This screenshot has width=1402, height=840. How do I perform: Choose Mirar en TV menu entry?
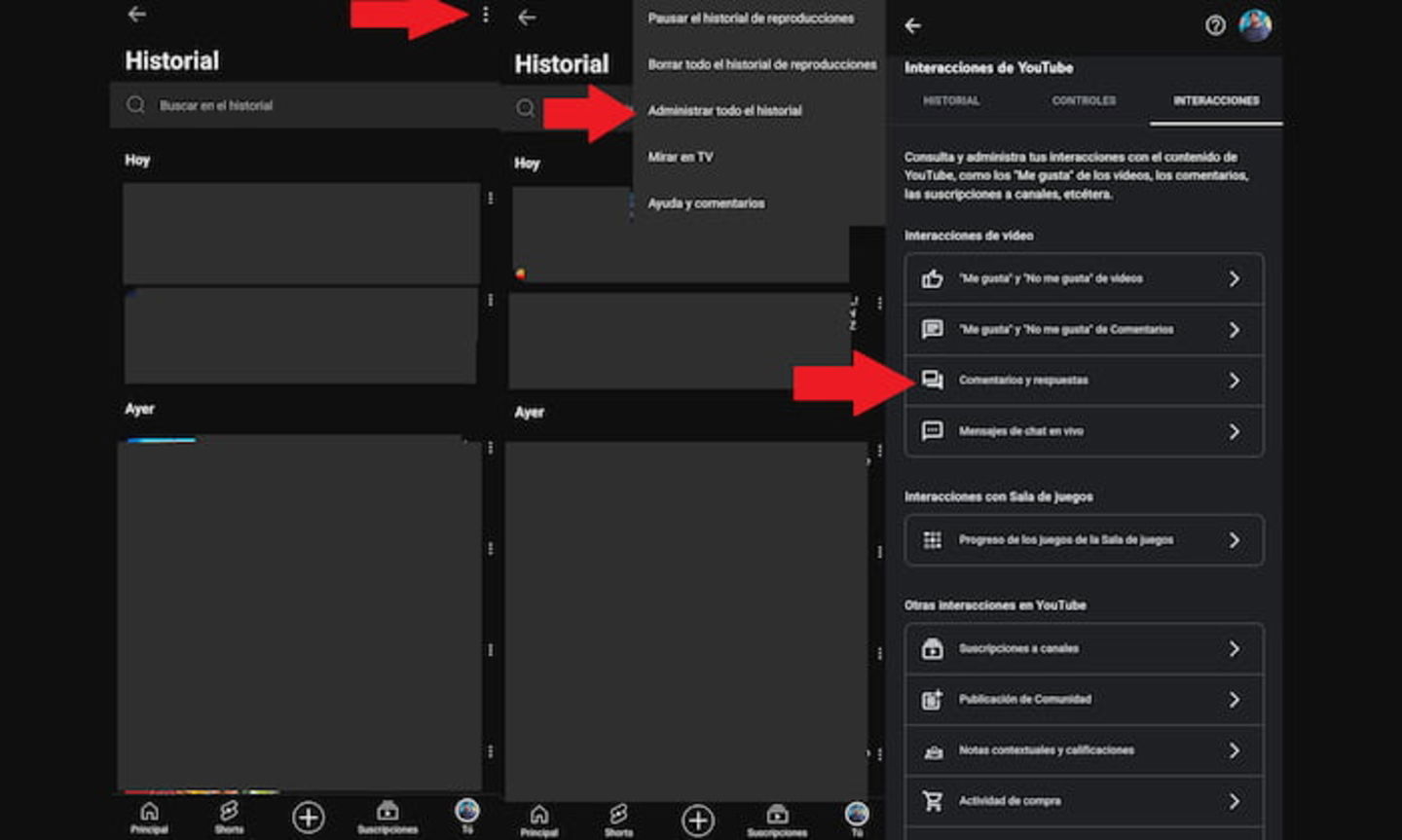coord(681,157)
